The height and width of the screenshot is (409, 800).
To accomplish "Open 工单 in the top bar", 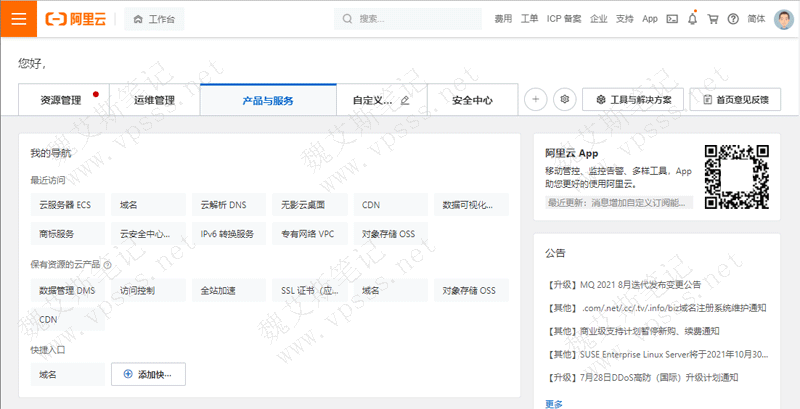I will pyautogui.click(x=529, y=19).
